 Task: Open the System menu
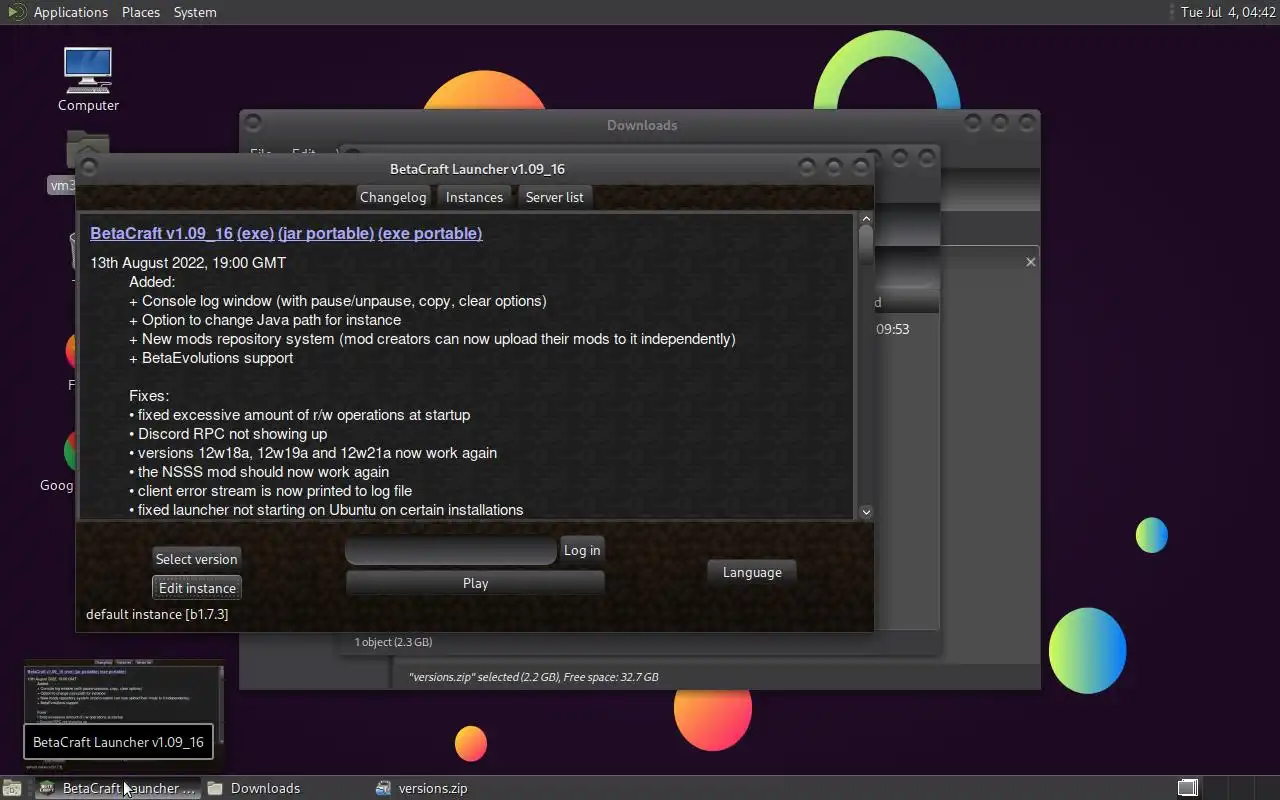(195, 12)
